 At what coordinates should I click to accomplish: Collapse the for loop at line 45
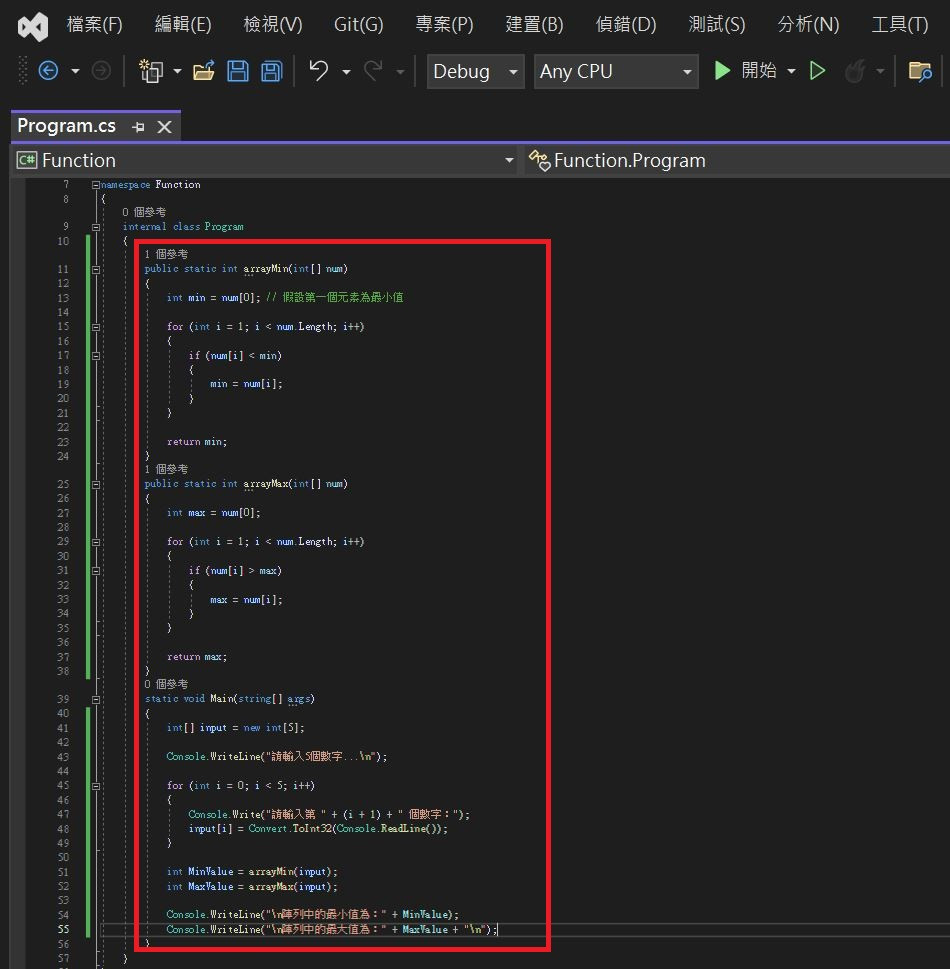tap(96, 786)
